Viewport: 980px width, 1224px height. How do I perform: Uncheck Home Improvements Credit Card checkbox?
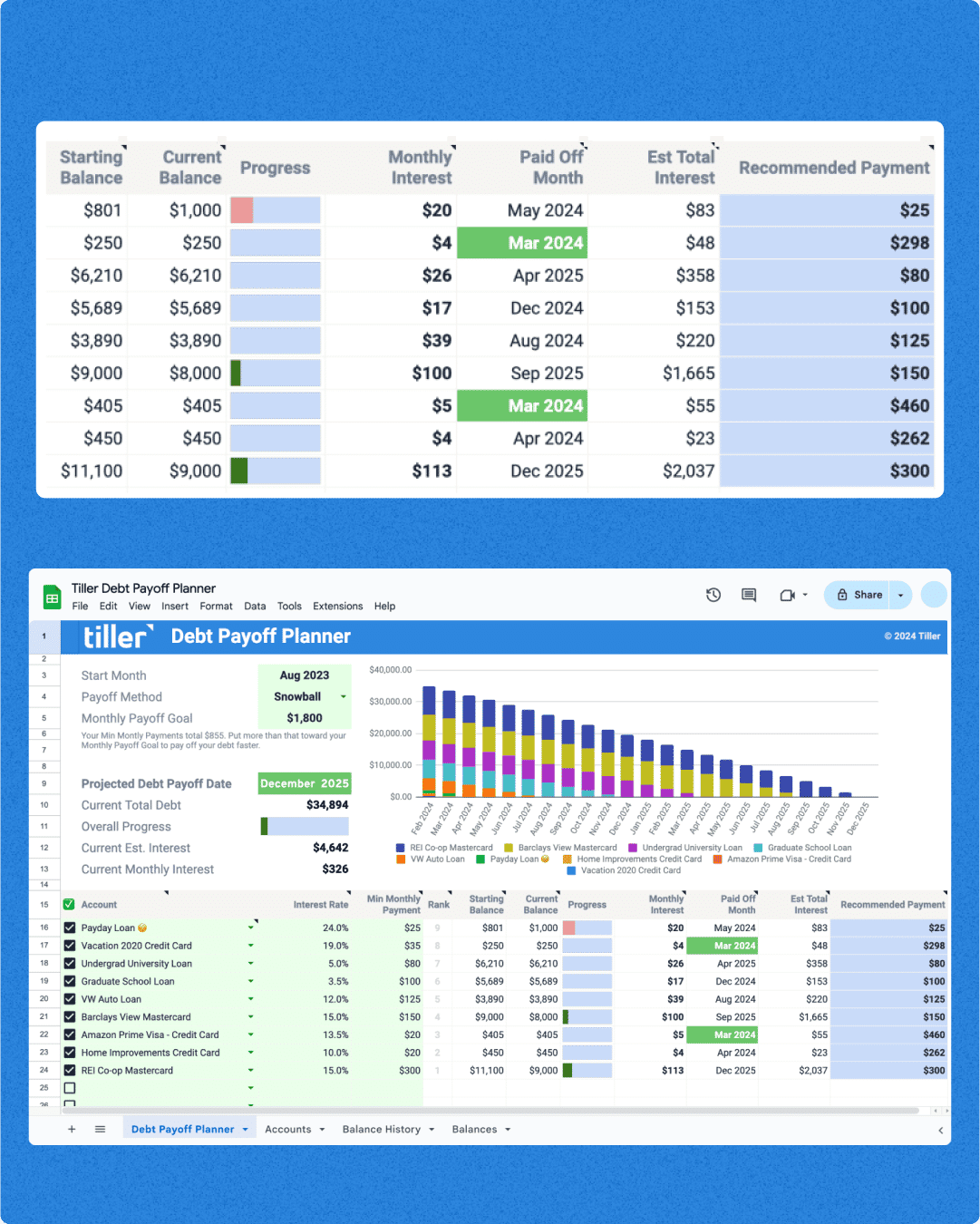(69, 1053)
